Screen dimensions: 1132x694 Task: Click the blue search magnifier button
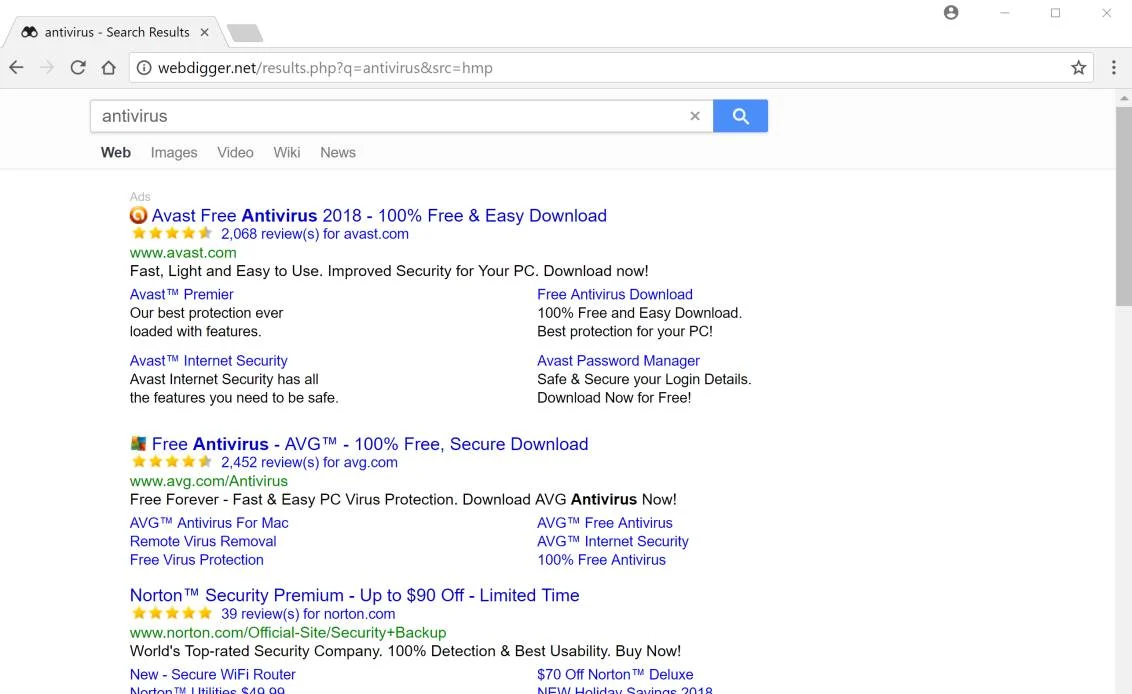click(x=741, y=116)
